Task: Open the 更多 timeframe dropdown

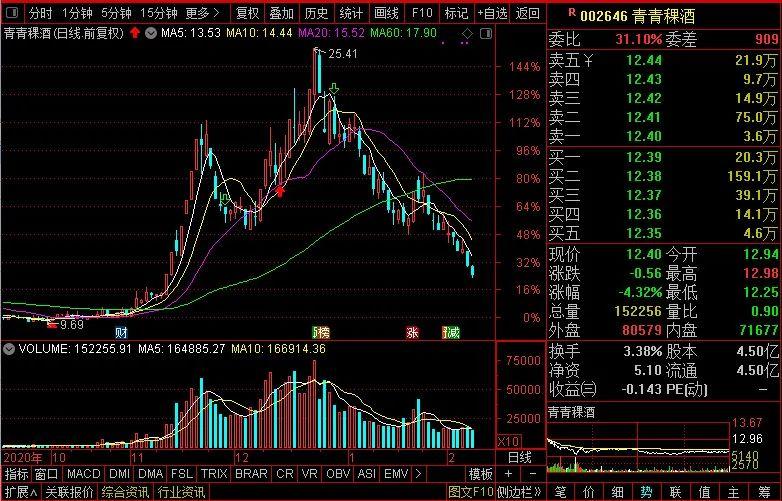Action: [x=203, y=13]
